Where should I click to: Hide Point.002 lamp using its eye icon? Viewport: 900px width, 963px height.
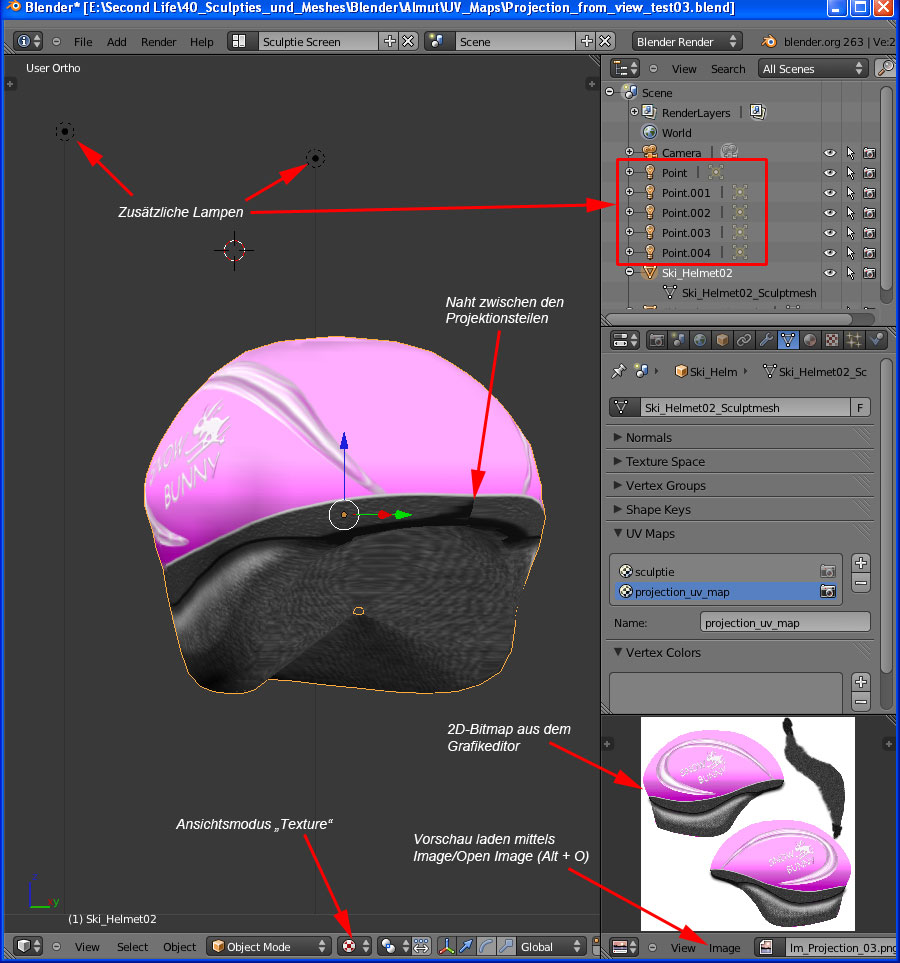point(829,213)
